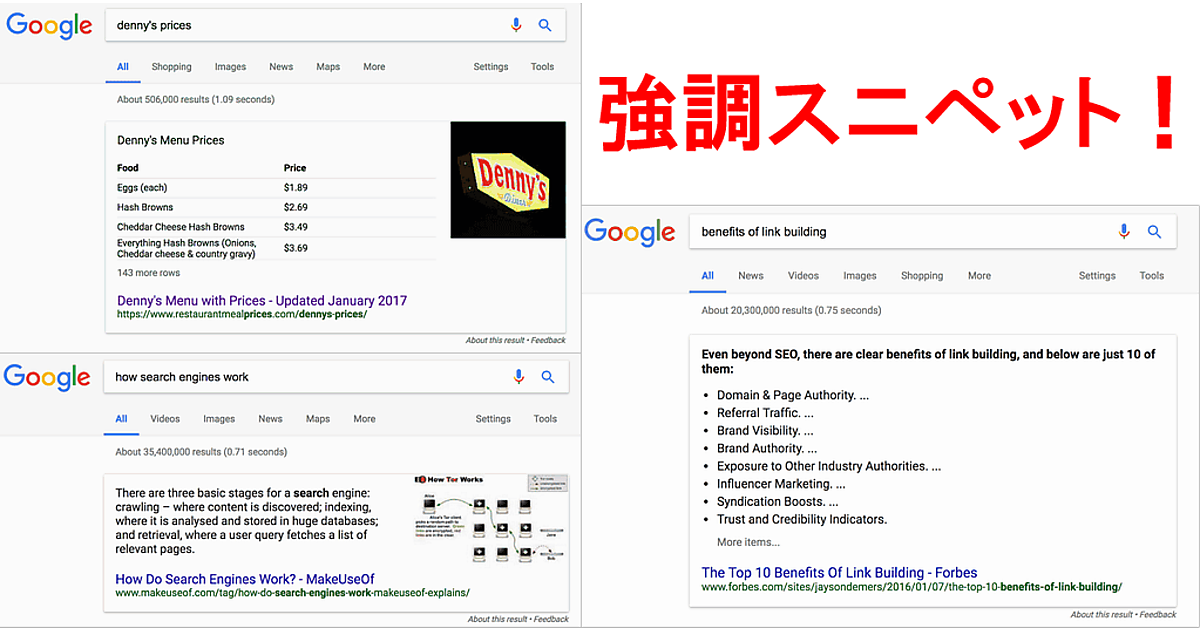1200x630 pixels.
Task: Click About this result under the Forbes snippet
Action: (x=1103, y=615)
